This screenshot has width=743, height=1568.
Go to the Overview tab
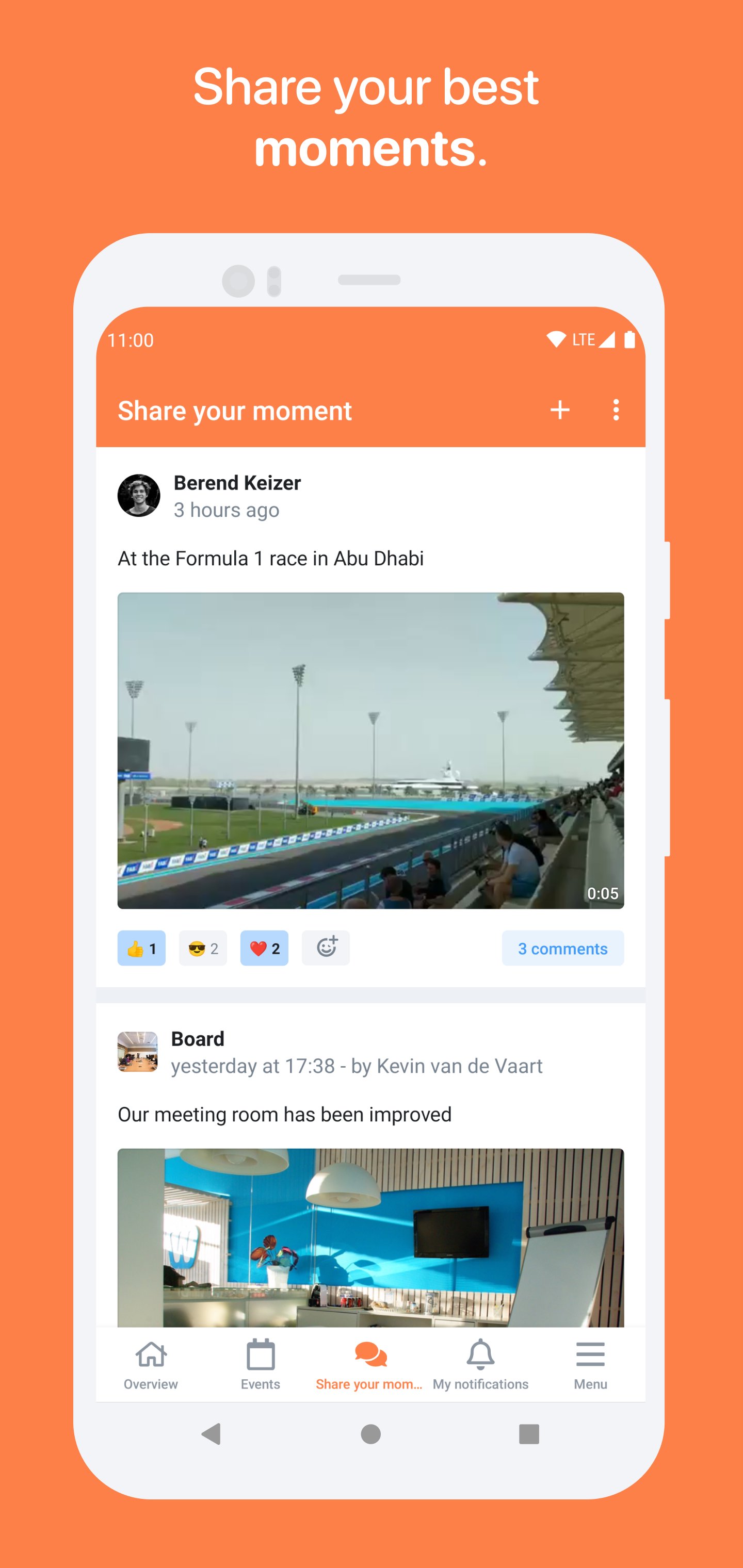pos(151,1364)
